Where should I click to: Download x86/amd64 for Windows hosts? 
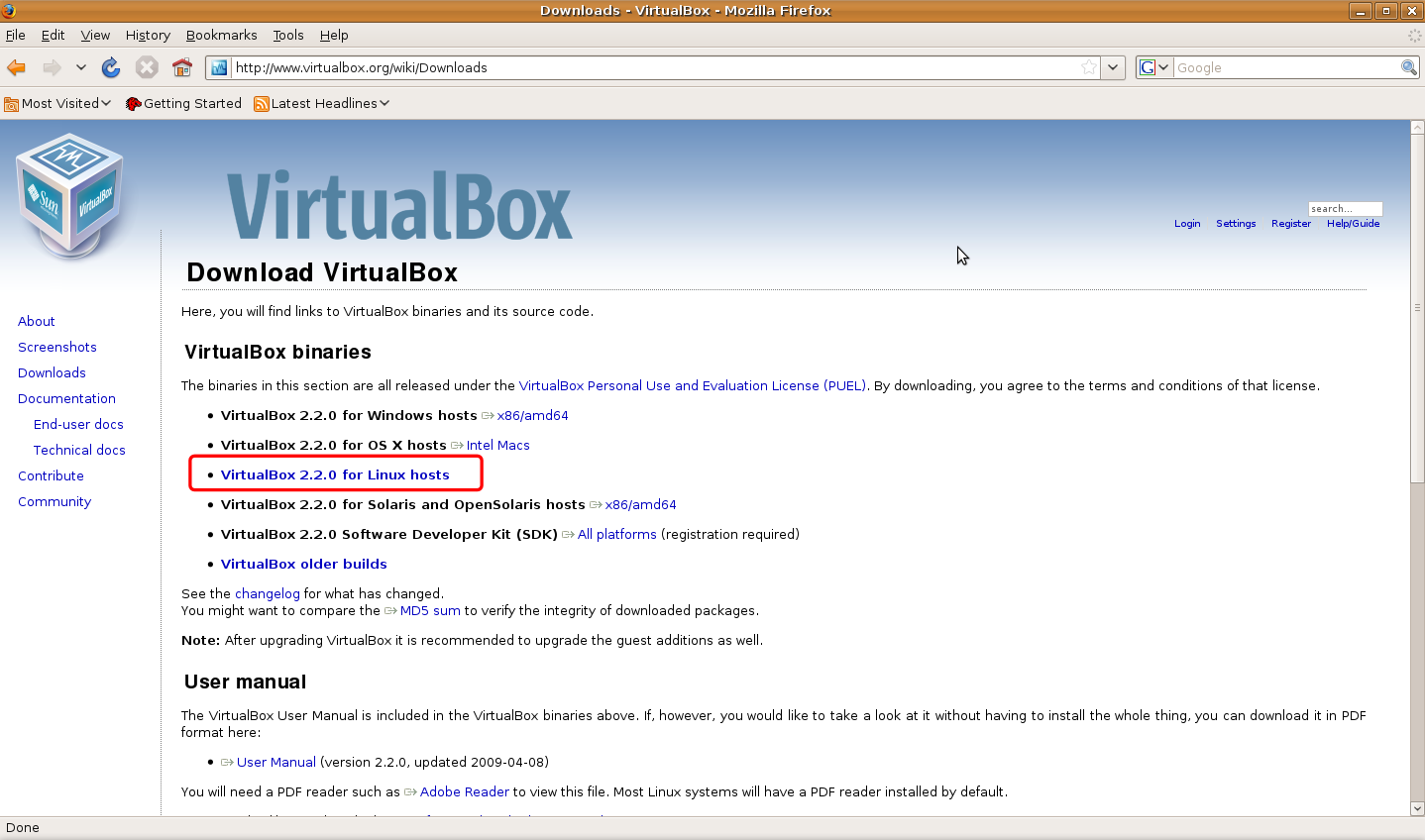coord(532,415)
